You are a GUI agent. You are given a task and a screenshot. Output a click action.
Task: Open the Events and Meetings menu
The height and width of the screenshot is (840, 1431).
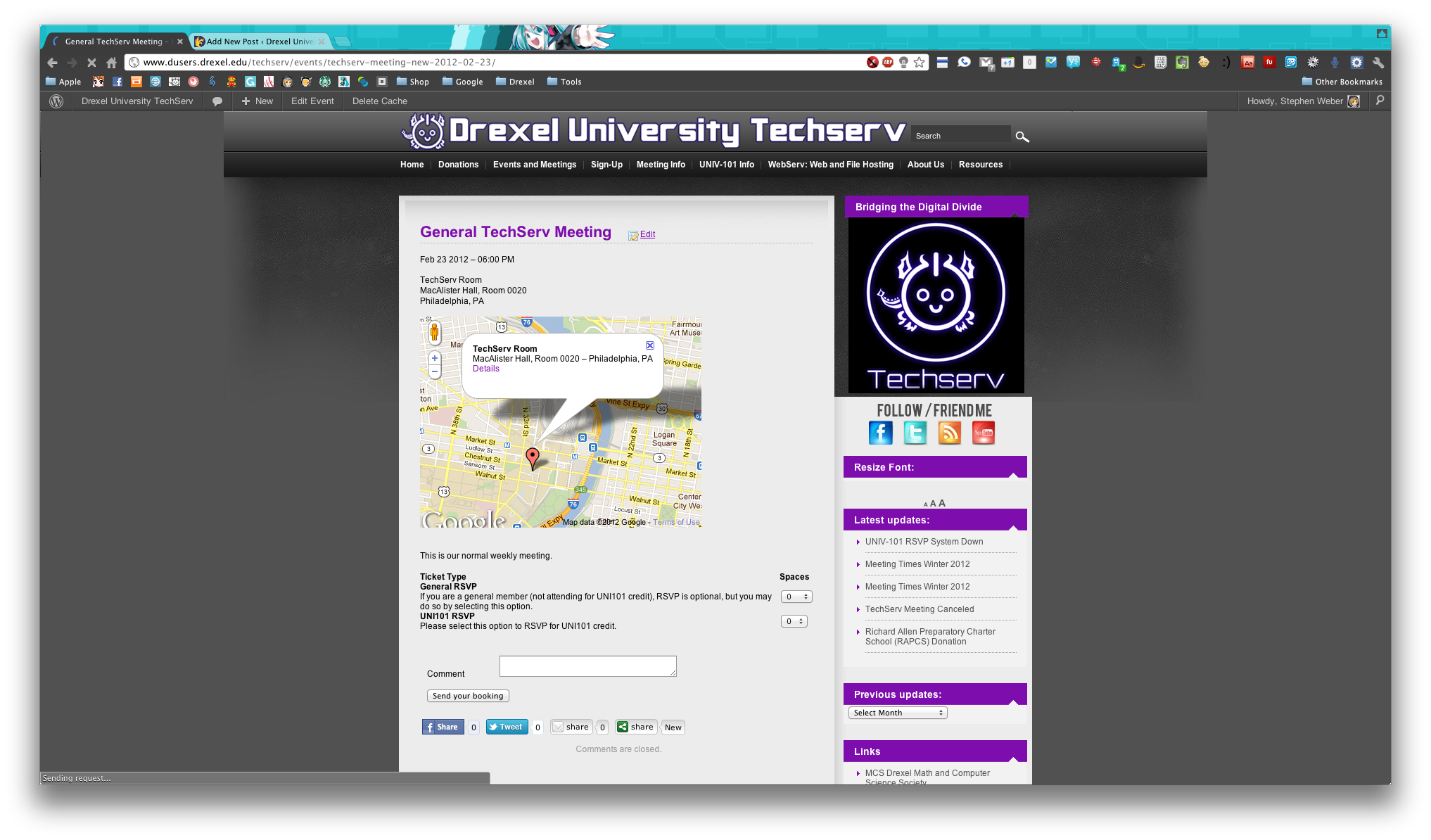pos(535,165)
